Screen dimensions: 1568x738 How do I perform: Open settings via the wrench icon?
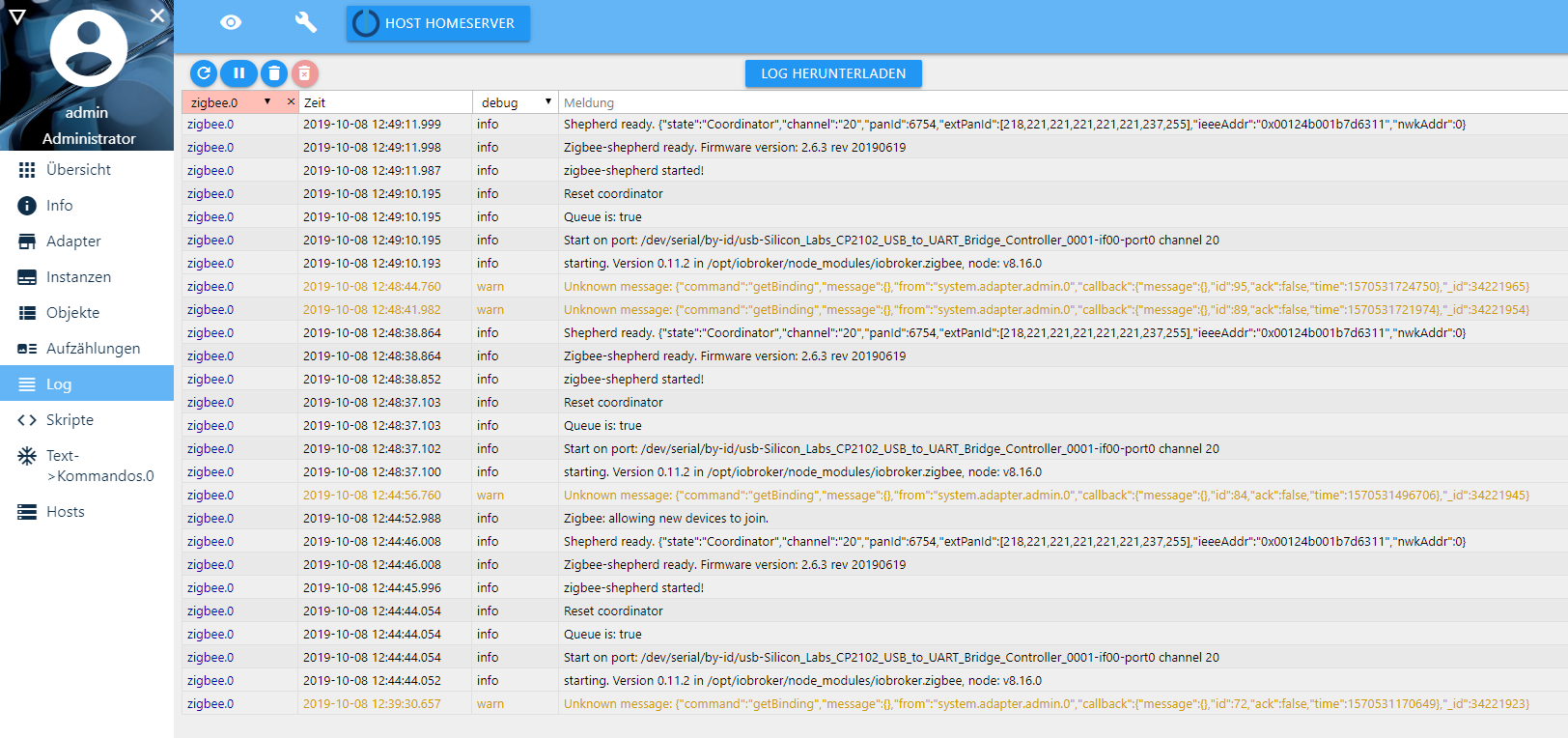[306, 22]
